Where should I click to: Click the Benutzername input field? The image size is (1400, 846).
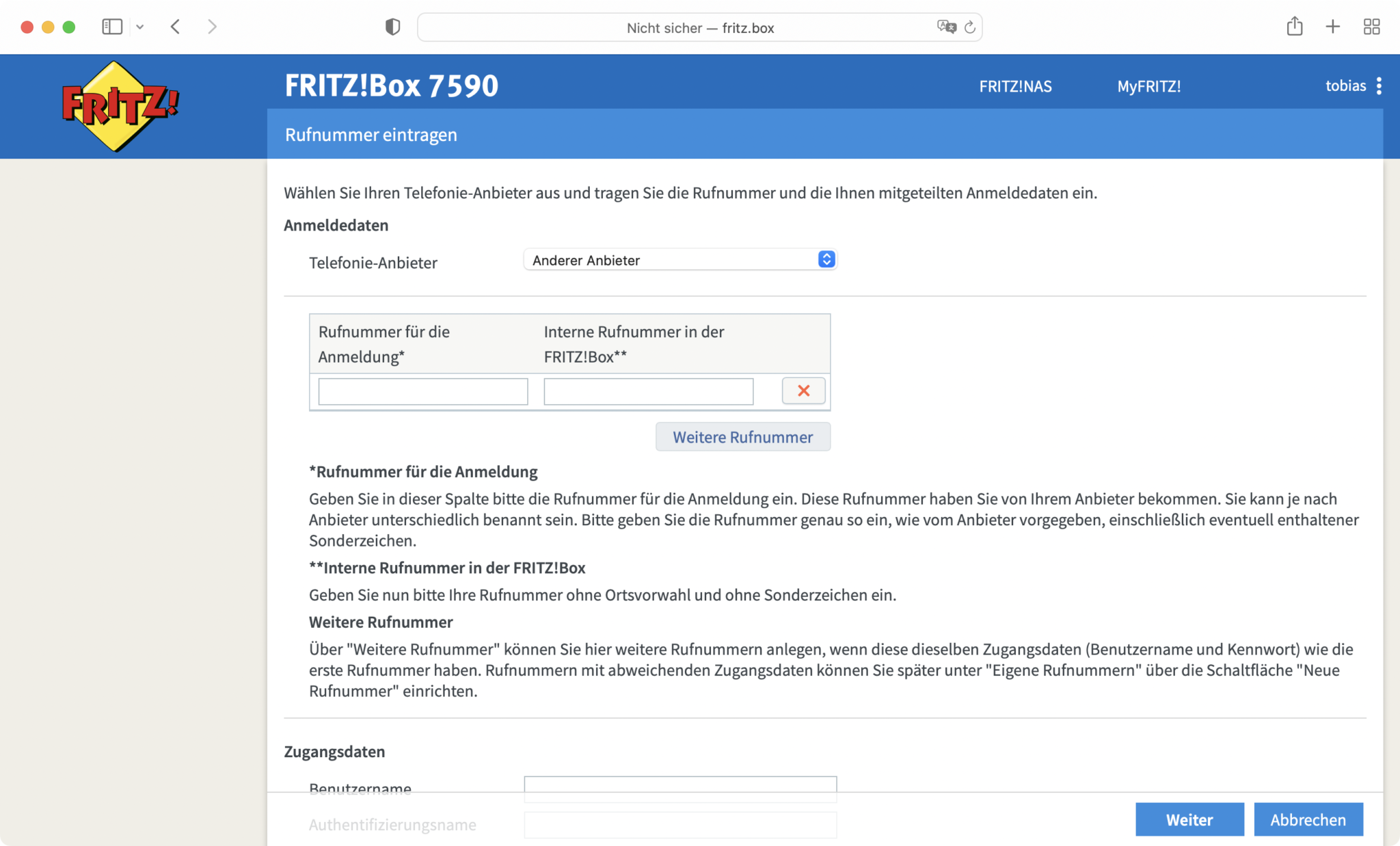[x=679, y=788]
